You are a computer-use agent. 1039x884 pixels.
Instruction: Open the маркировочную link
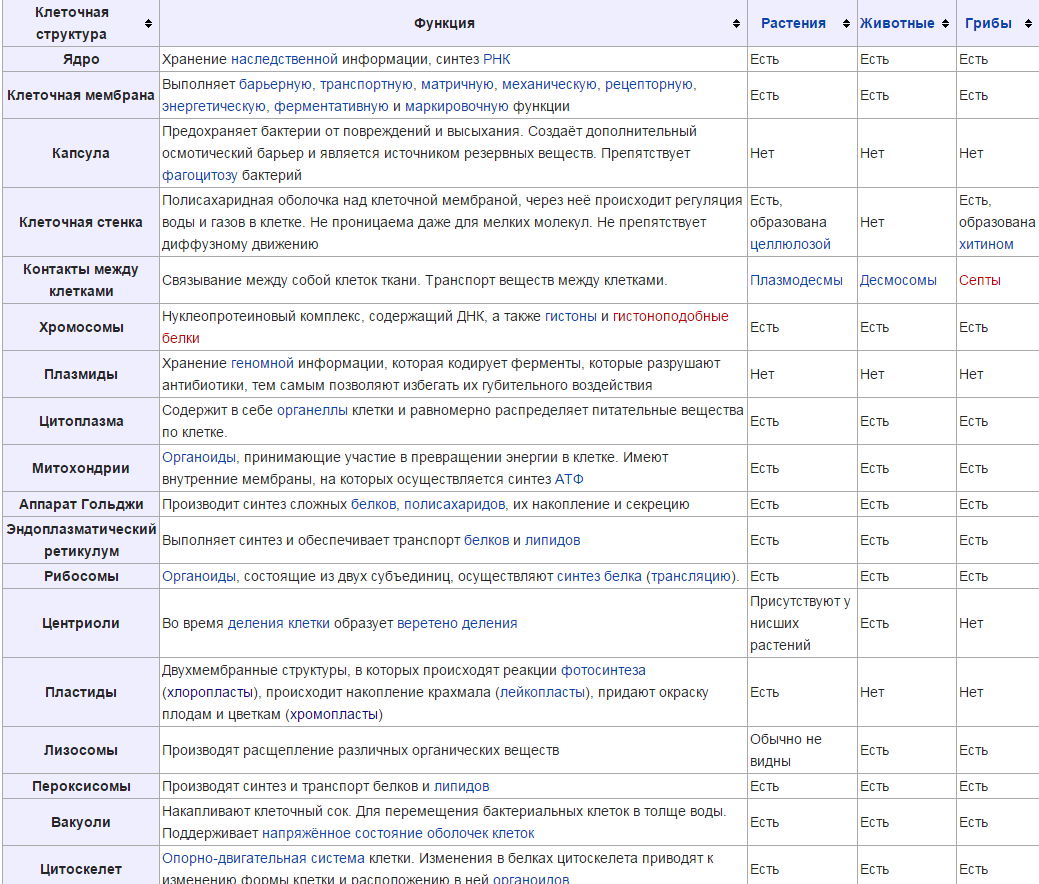coord(457,106)
